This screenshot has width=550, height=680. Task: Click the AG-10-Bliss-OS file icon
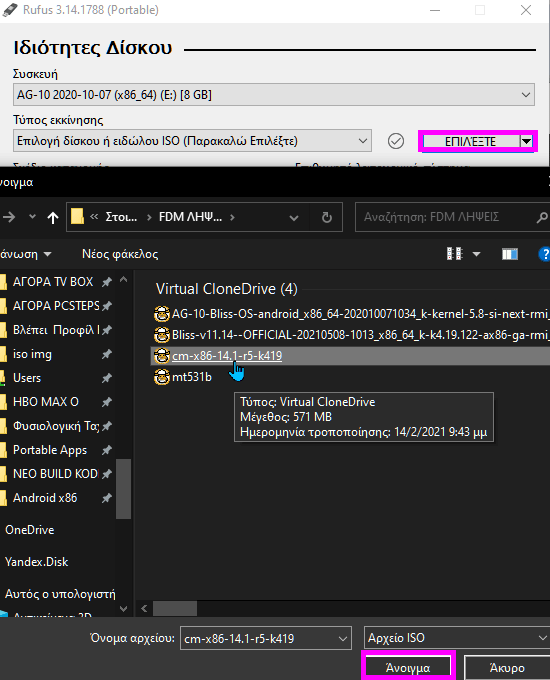[x=162, y=314]
